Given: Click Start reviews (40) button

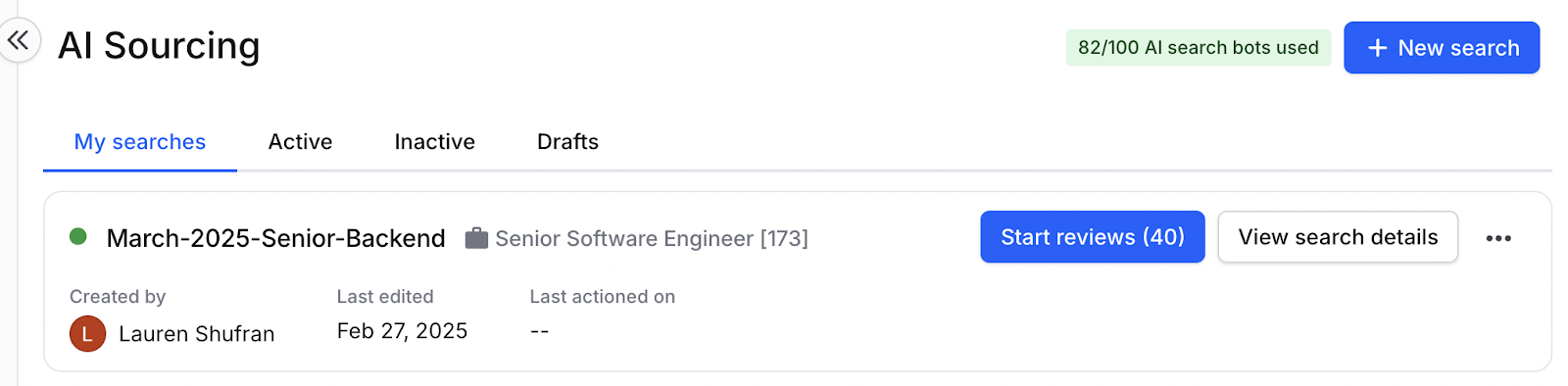Looking at the screenshot, I should click(1093, 237).
